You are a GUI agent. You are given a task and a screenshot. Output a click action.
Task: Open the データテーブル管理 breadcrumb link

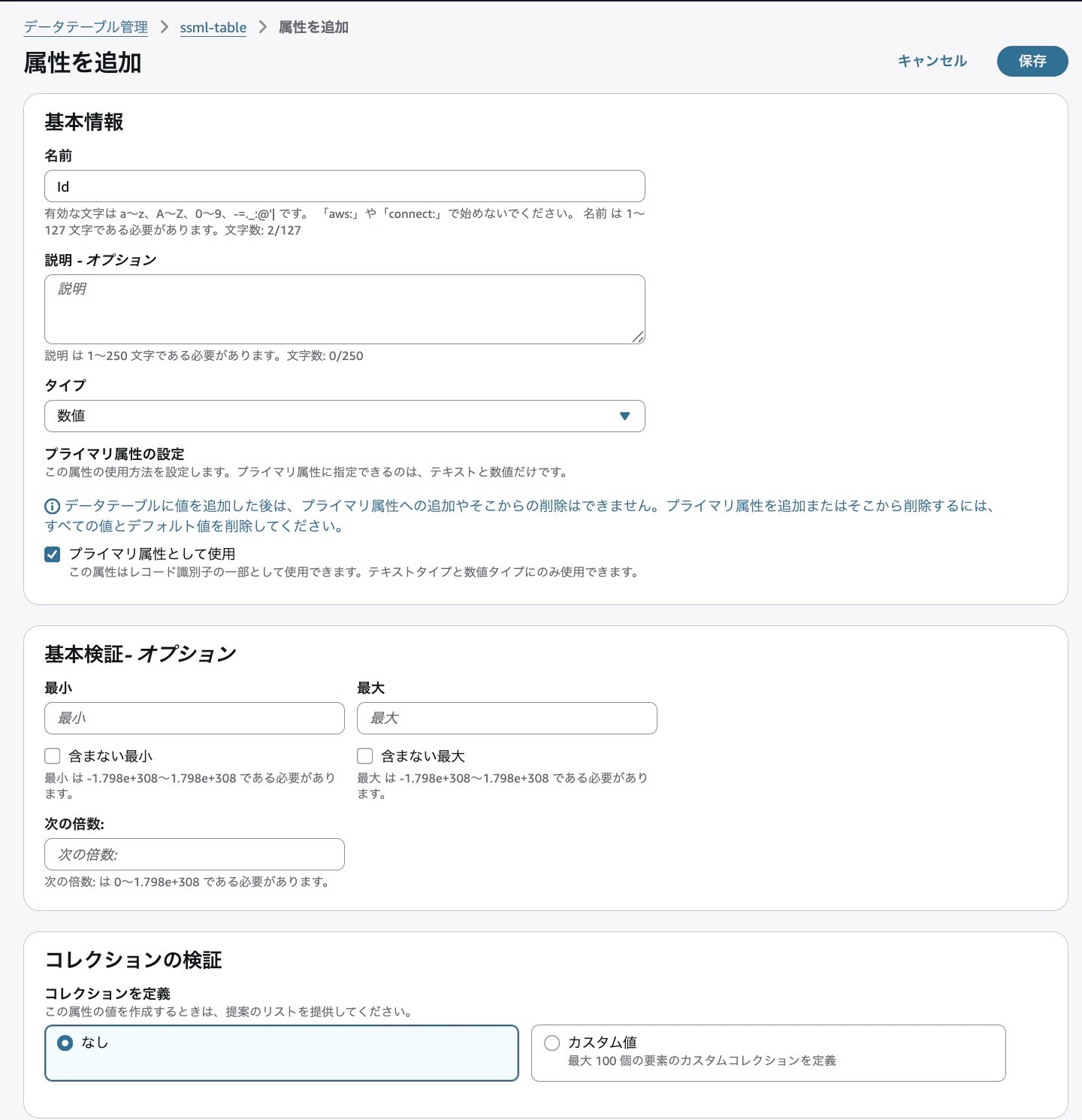pyautogui.click(x=86, y=27)
